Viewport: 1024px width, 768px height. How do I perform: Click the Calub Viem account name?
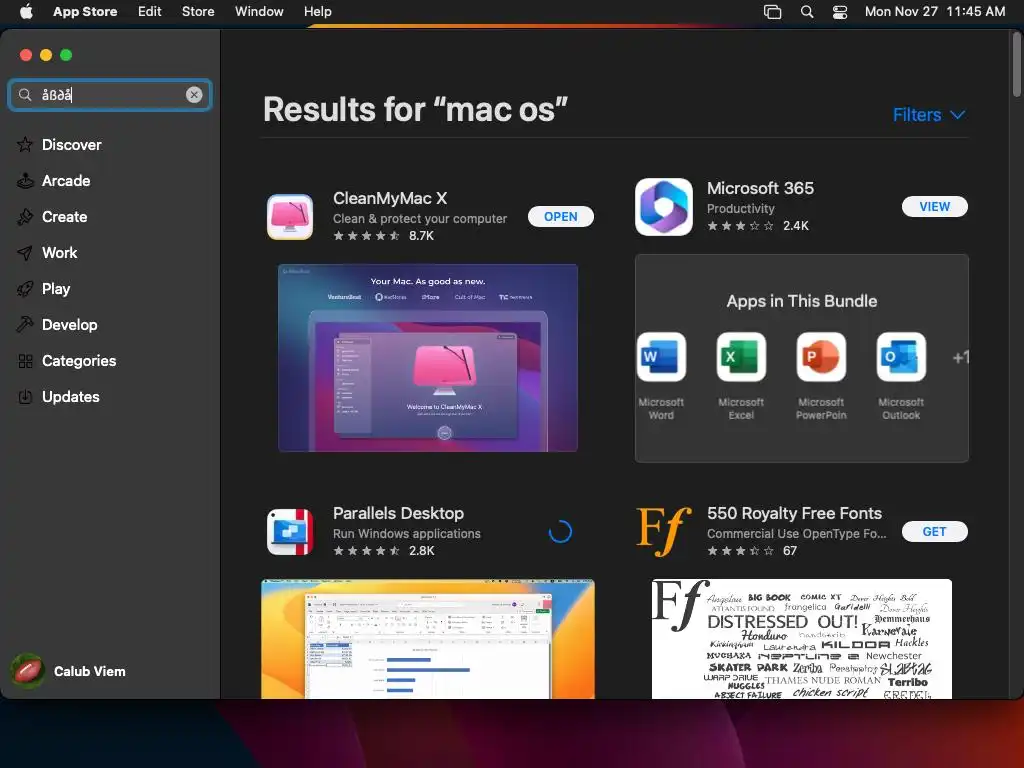tap(89, 671)
